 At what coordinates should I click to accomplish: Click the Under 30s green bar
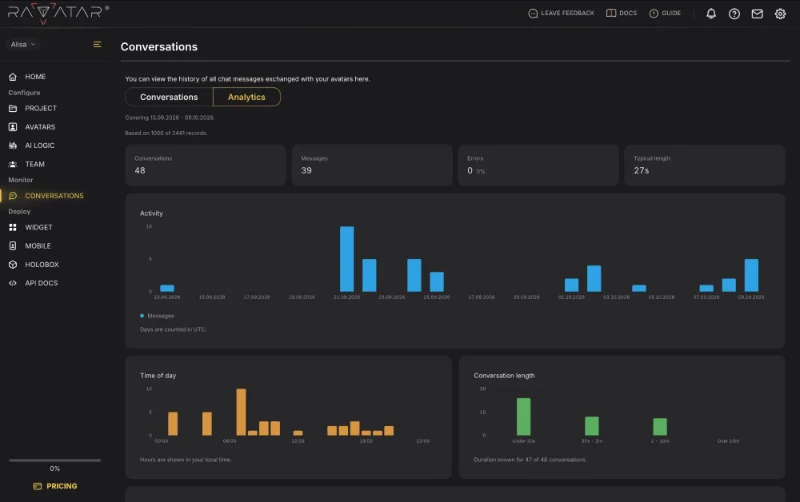[523, 416]
